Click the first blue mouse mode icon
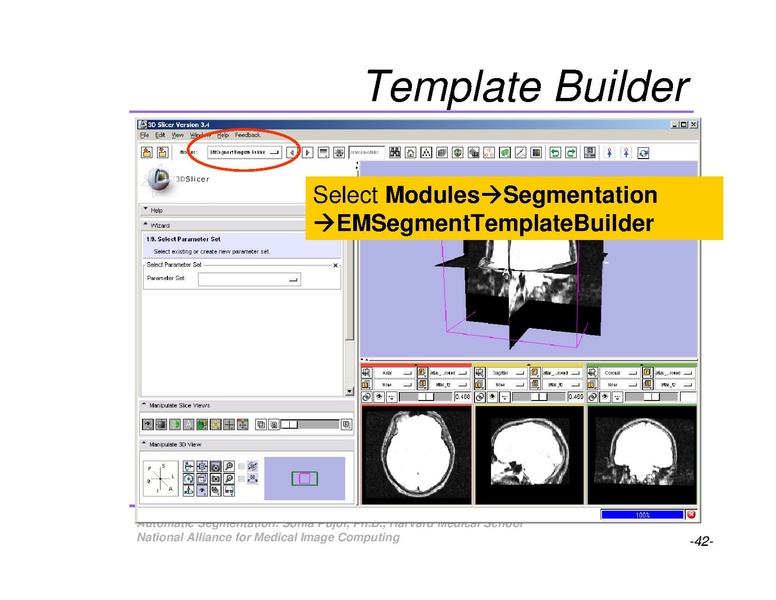The height and width of the screenshot is (600, 776). [610, 152]
